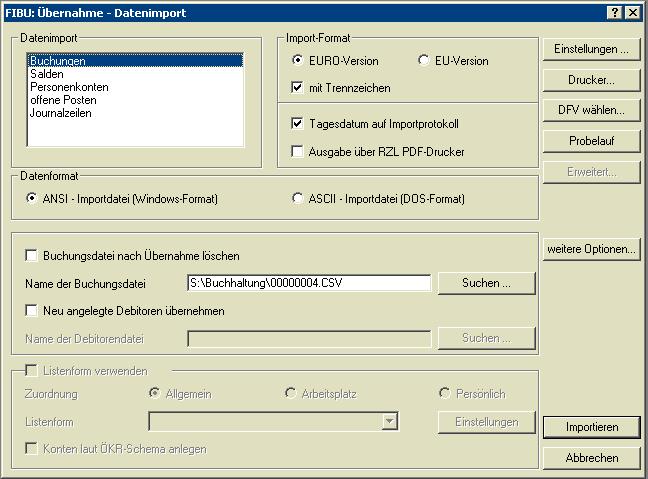Viewport: 648px width, 479px height.
Task: Uncheck Tagesdatum auf Importprotokoll
Action: tap(297, 124)
